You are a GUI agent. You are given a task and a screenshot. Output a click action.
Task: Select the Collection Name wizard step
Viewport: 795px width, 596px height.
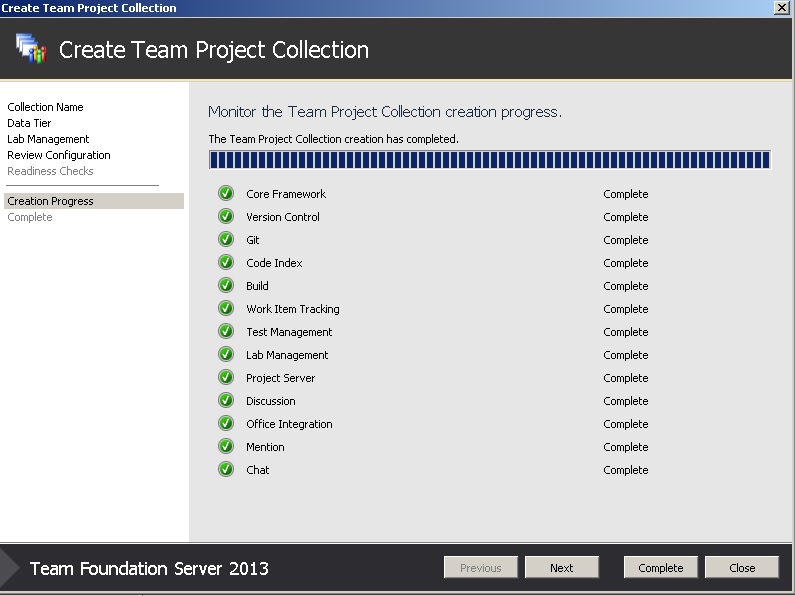pos(45,107)
